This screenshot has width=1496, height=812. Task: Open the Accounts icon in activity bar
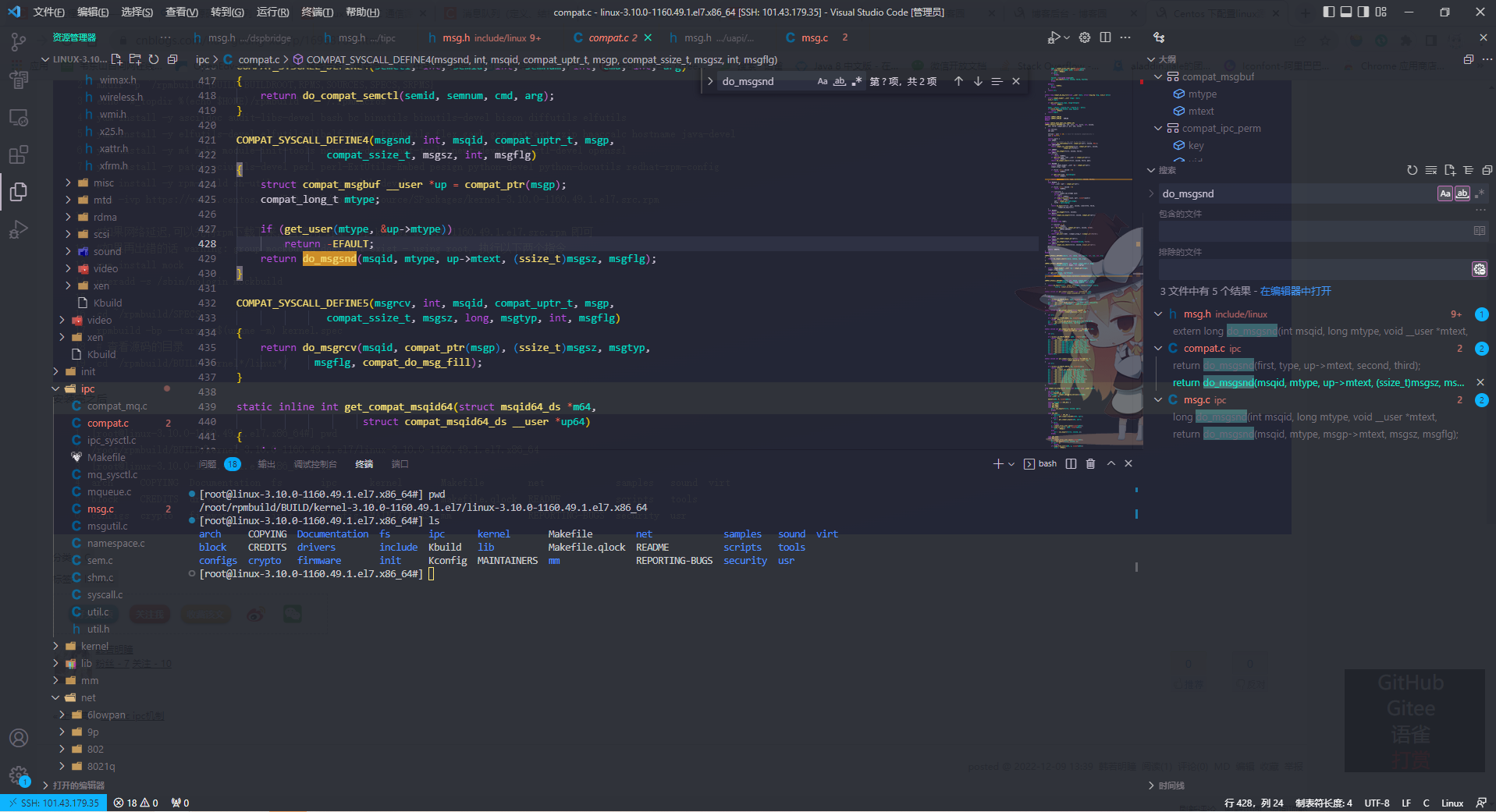pos(19,738)
